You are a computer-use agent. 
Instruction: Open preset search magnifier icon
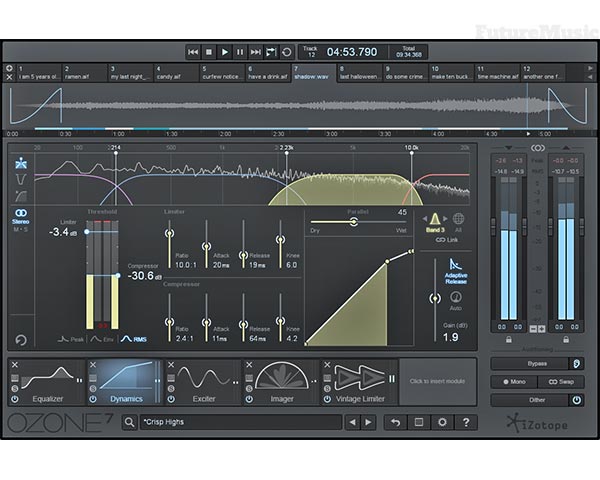point(129,422)
